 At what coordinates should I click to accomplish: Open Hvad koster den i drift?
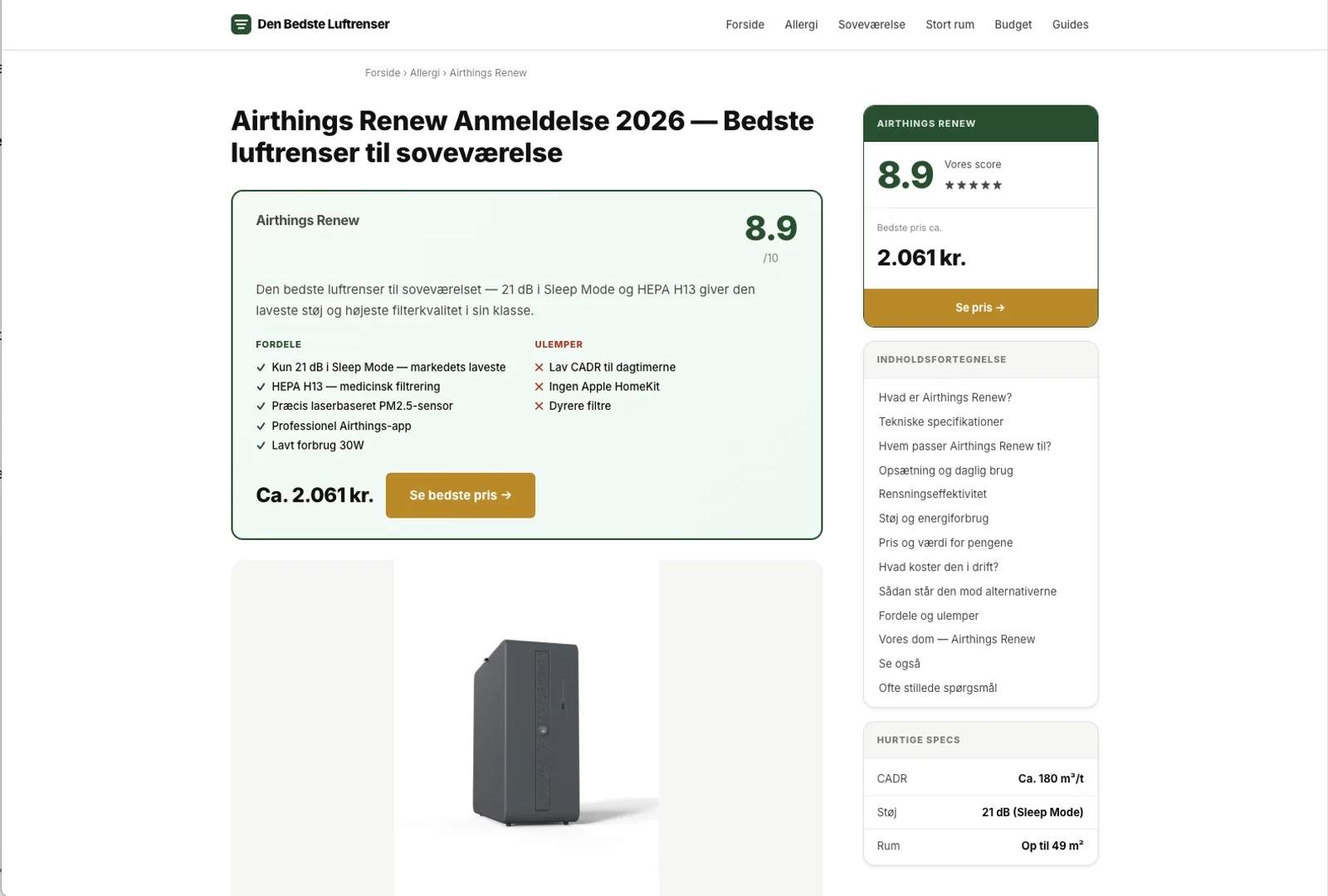938,567
